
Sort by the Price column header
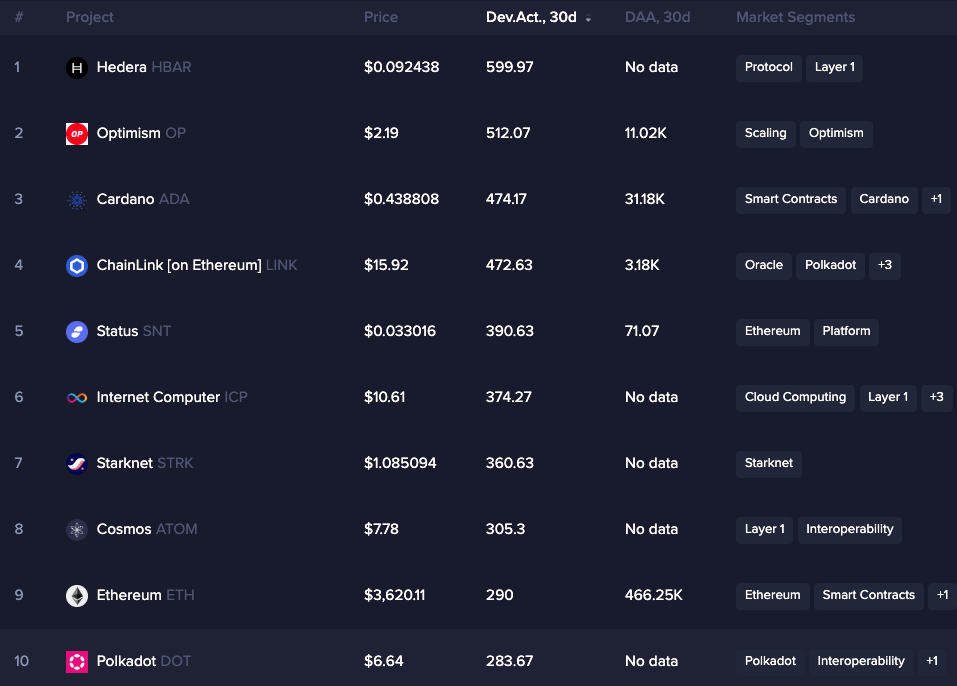(381, 17)
